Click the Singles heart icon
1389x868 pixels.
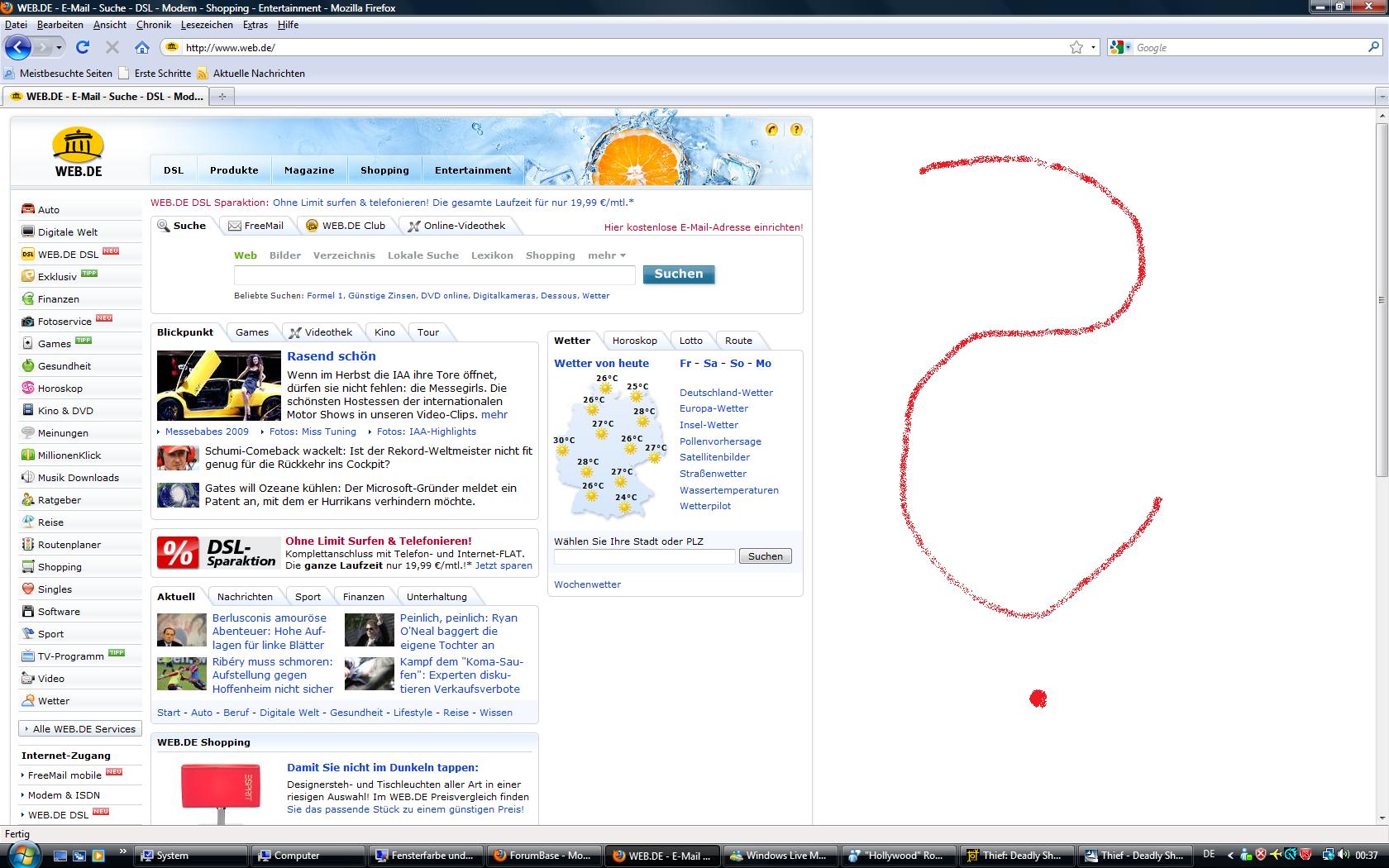[28, 589]
